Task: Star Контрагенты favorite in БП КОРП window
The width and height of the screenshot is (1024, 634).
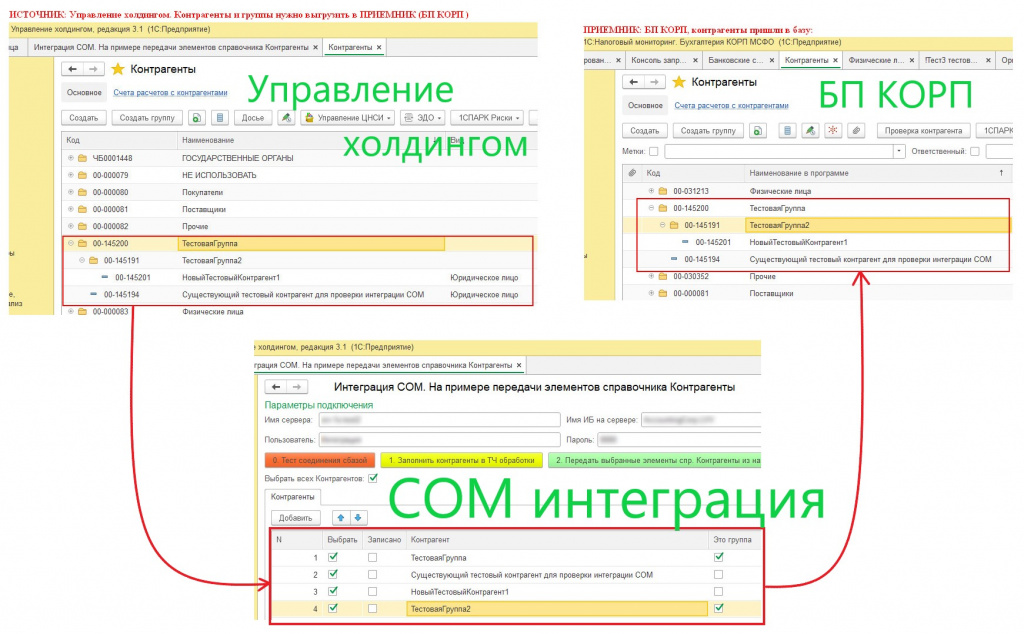Action: click(679, 82)
